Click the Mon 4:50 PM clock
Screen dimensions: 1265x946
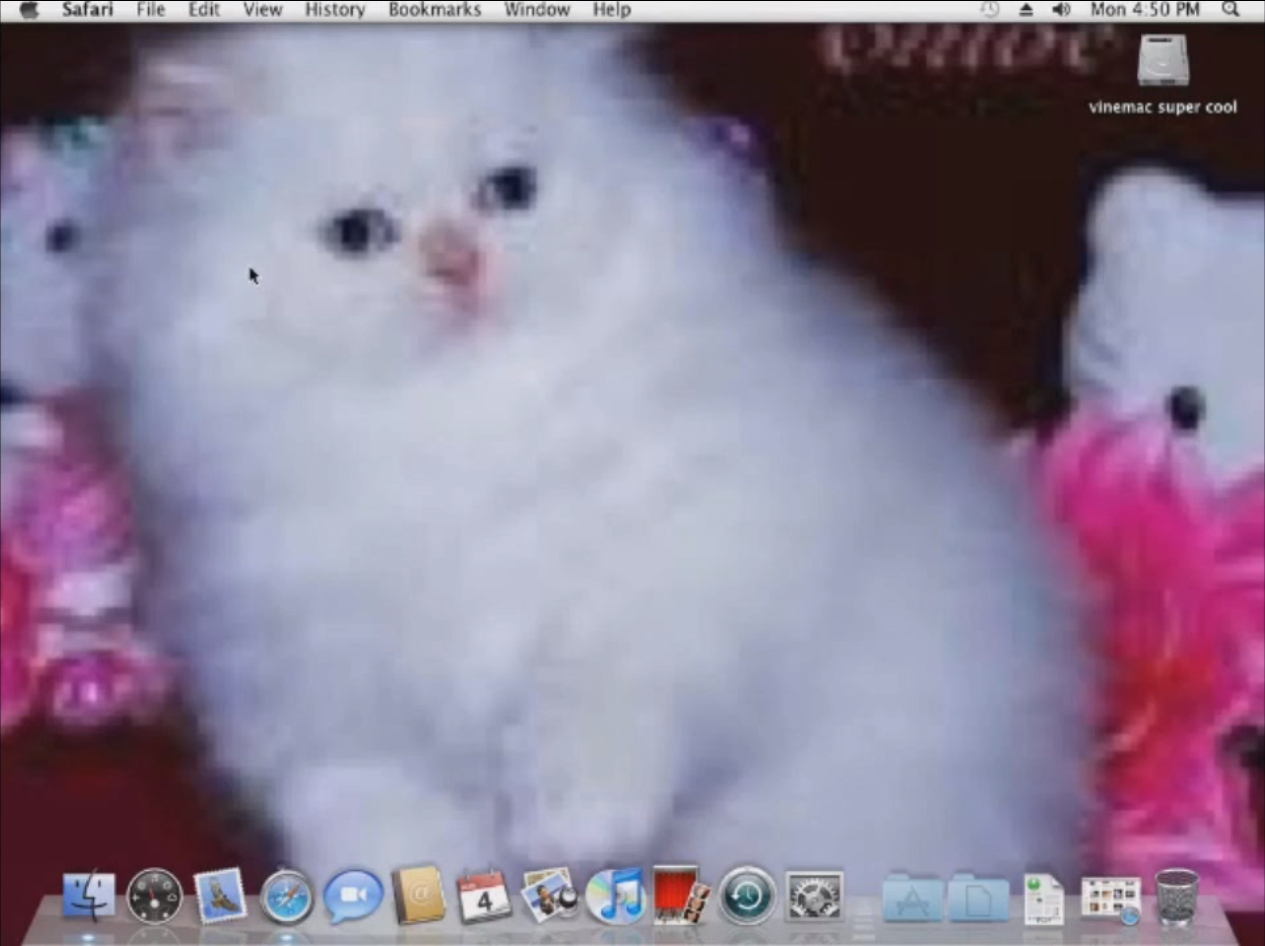pyautogui.click(x=1145, y=10)
